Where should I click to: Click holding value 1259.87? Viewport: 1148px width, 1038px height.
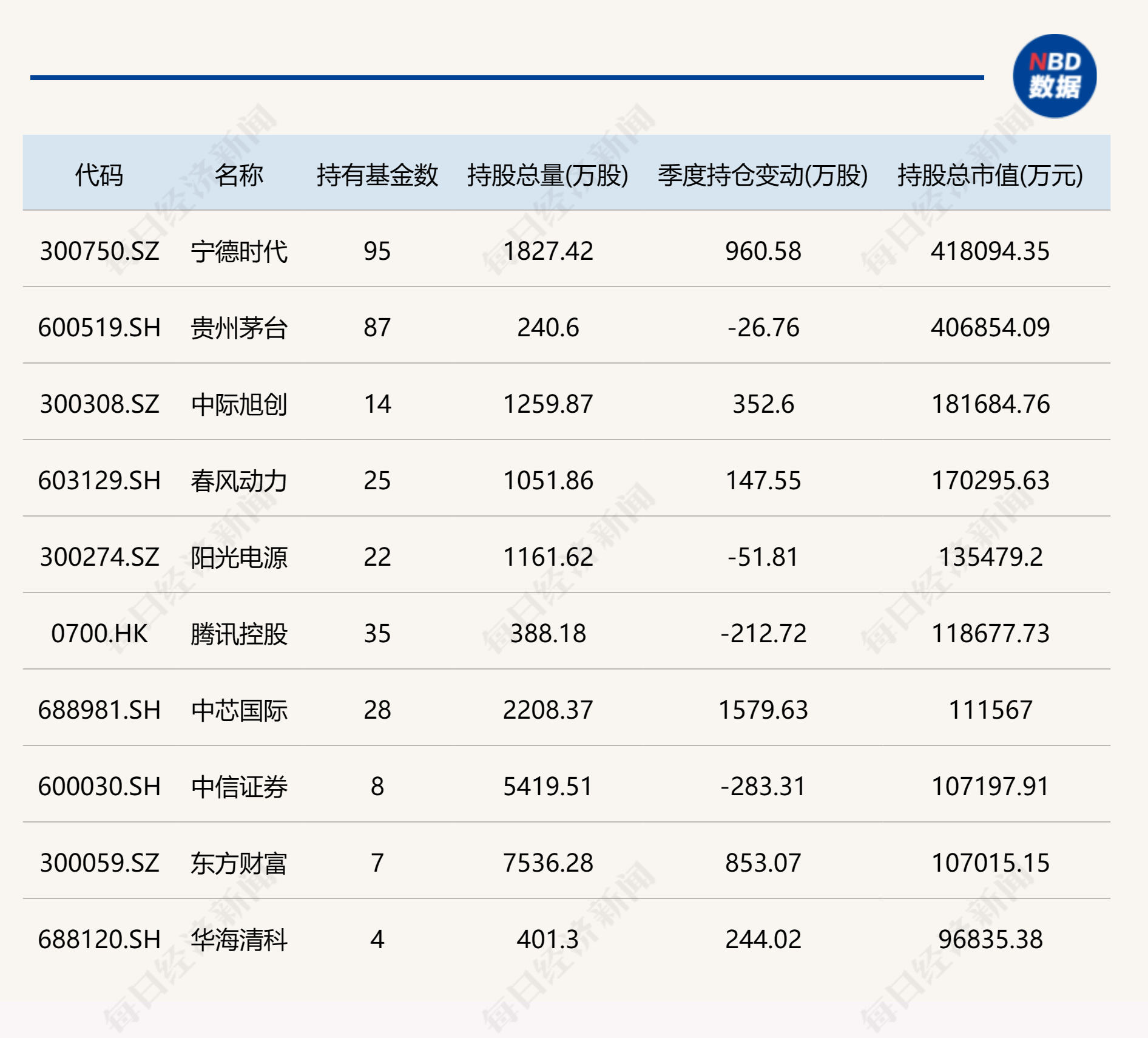tap(548, 404)
